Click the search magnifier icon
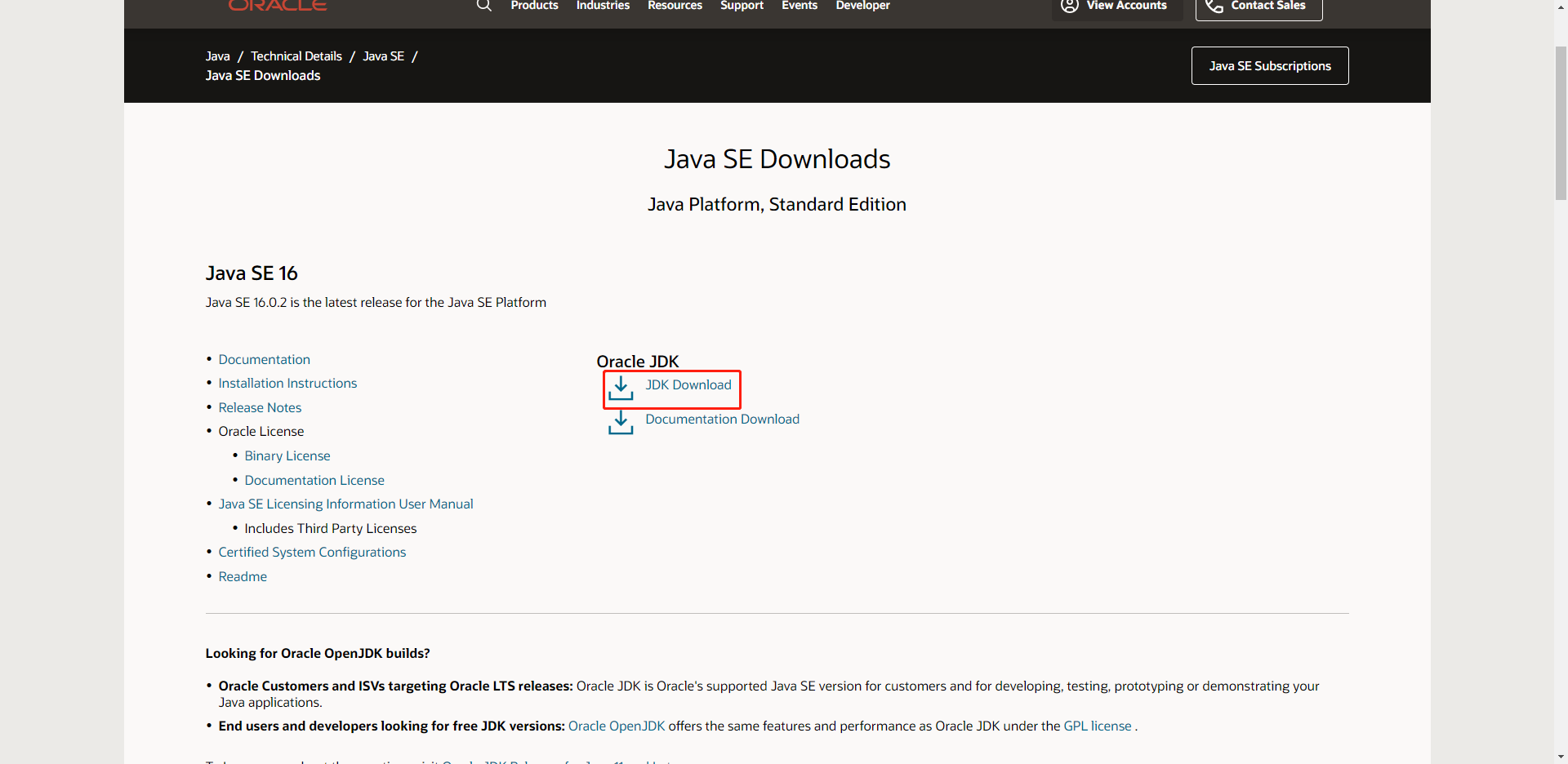 [483, 6]
